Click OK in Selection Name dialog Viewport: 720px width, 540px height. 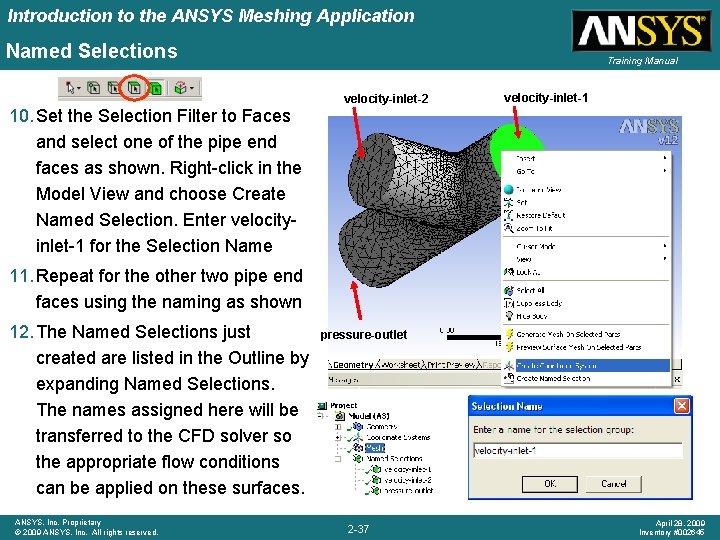(550, 484)
